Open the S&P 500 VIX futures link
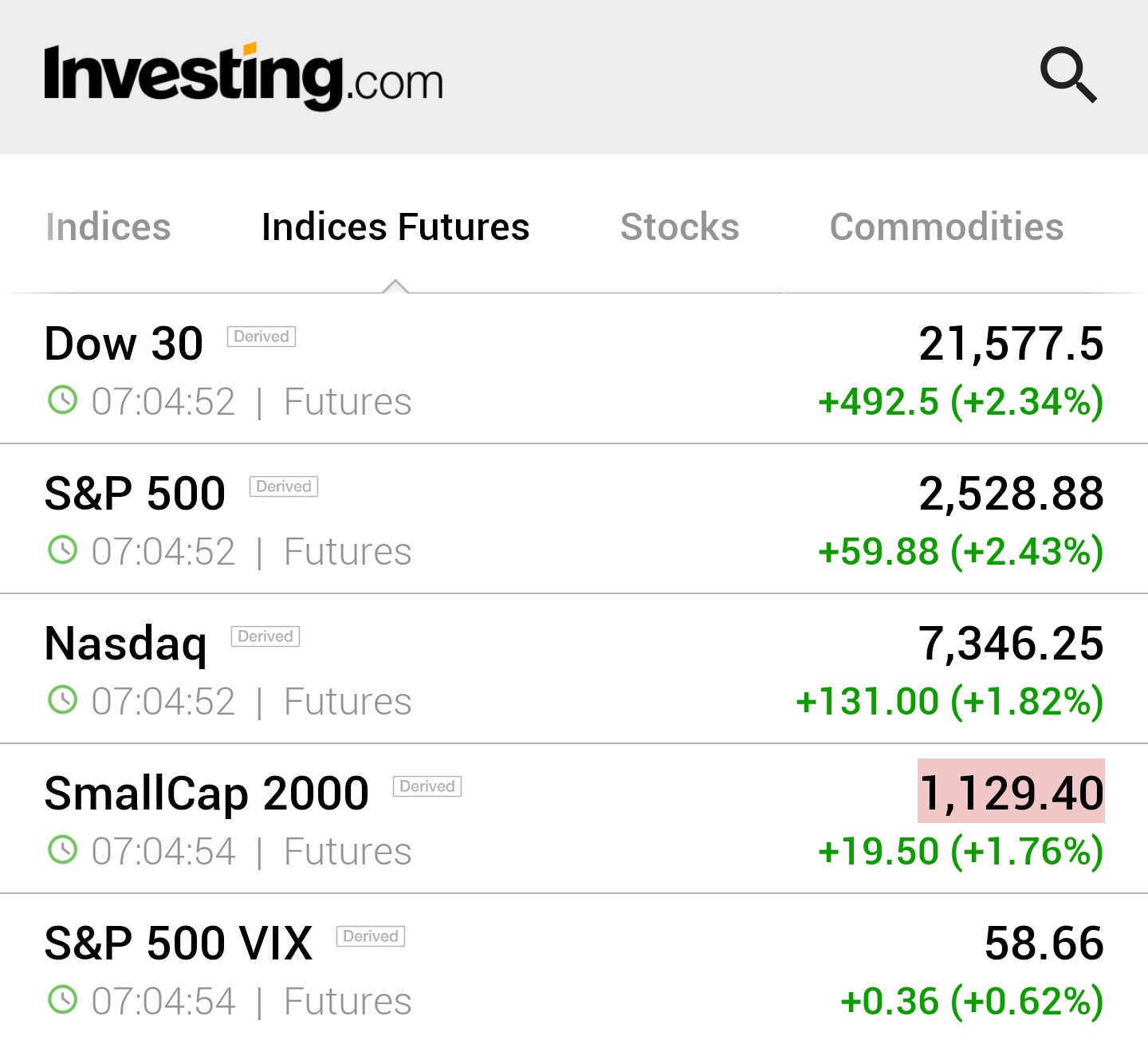The image size is (1148, 1040). (179, 943)
